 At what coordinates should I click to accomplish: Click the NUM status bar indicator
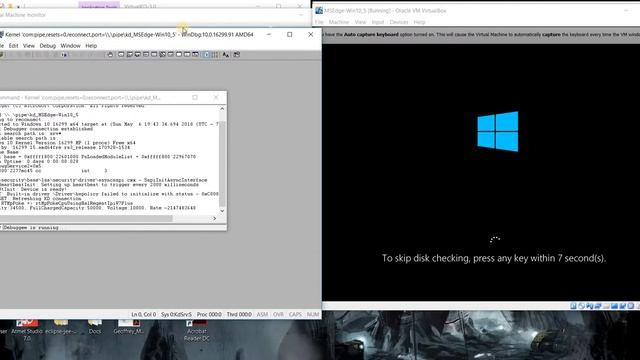[313, 315]
